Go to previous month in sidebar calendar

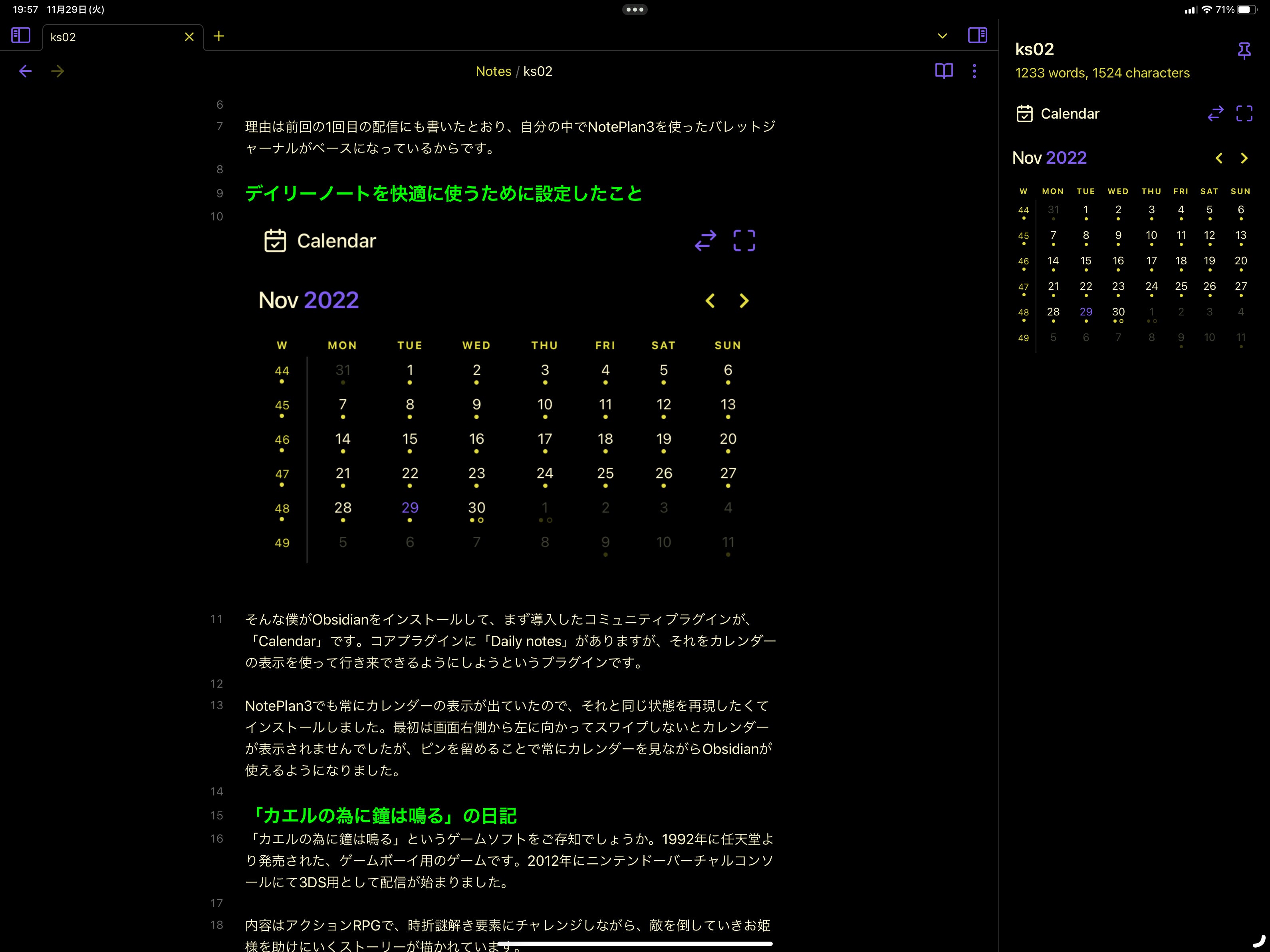point(1218,159)
